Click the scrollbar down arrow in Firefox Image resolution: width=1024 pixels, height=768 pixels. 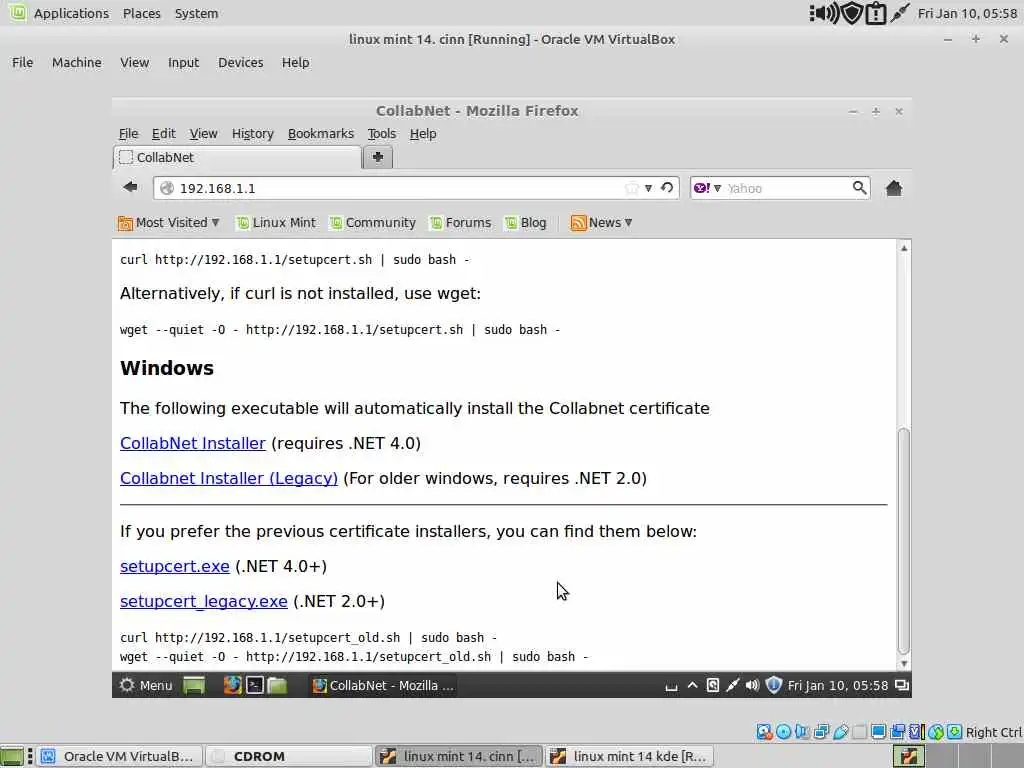904,664
